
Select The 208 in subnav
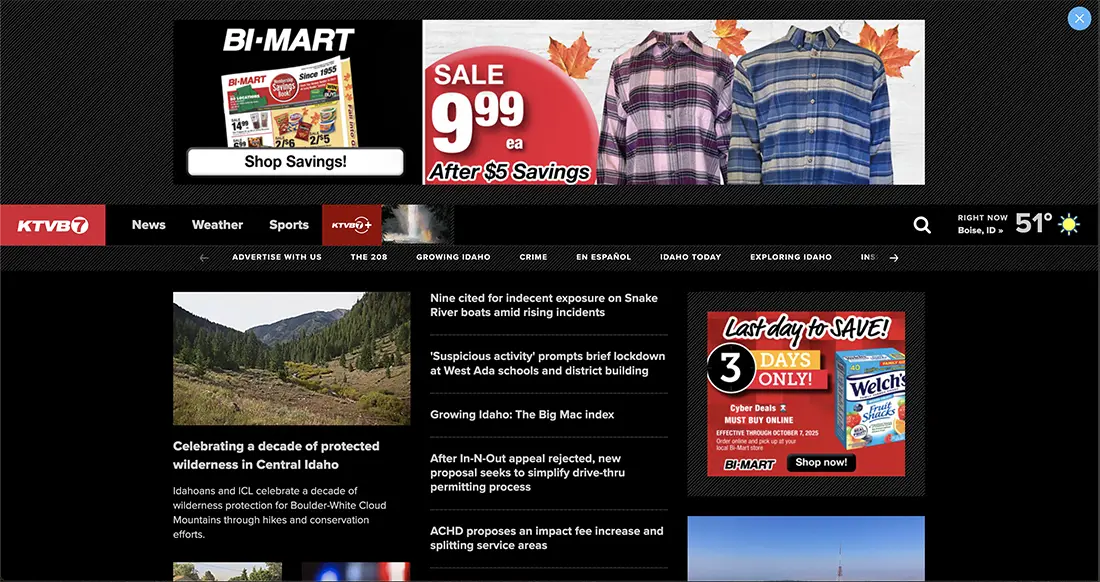[369, 257]
